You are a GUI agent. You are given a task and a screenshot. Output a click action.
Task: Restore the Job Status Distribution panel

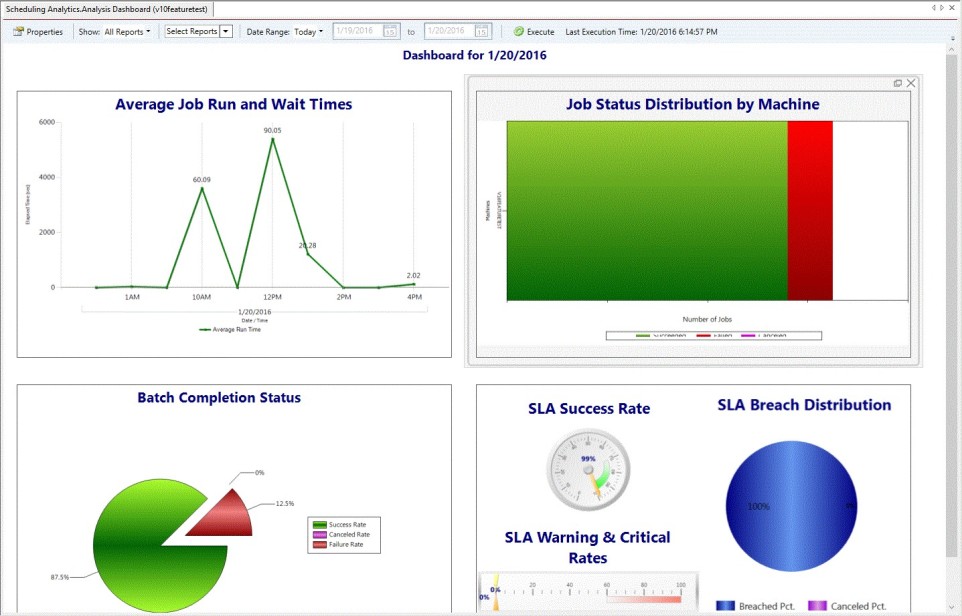[x=898, y=83]
